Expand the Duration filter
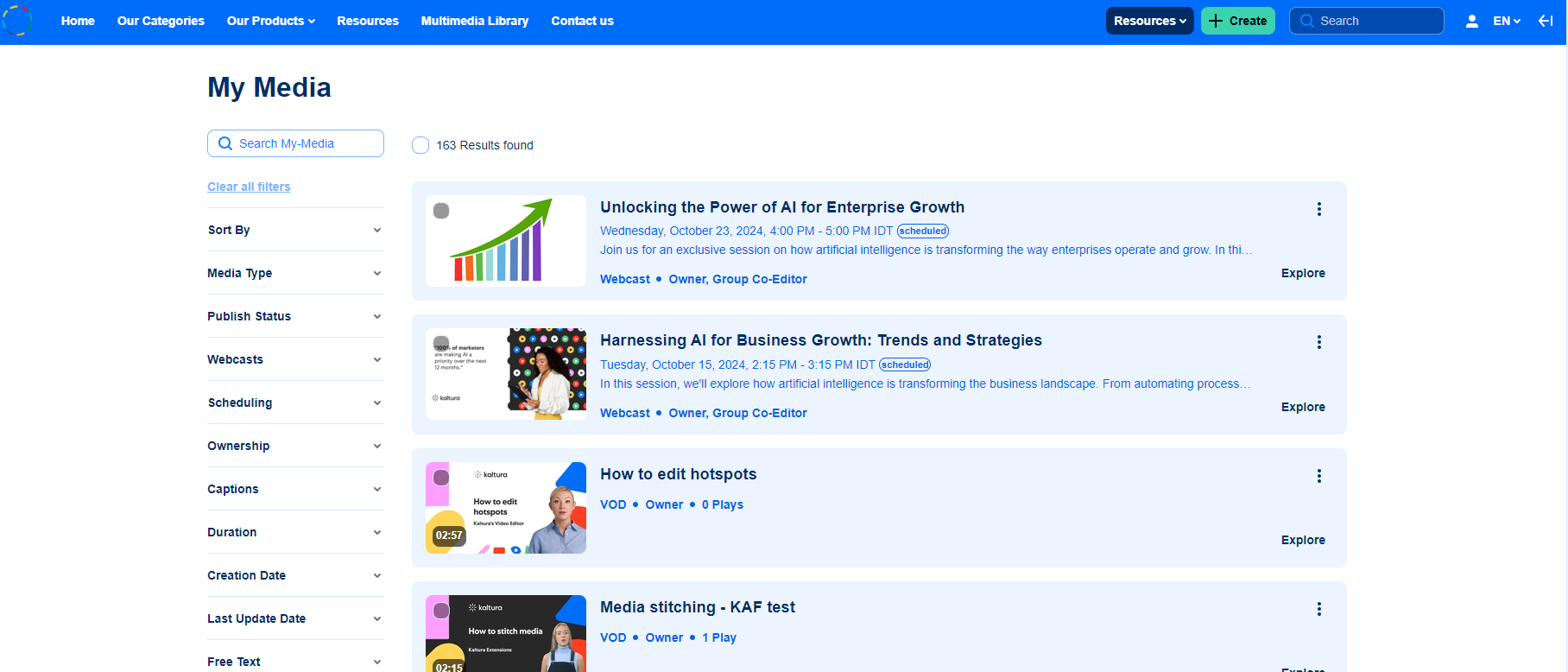1568x672 pixels. pyautogui.click(x=295, y=532)
